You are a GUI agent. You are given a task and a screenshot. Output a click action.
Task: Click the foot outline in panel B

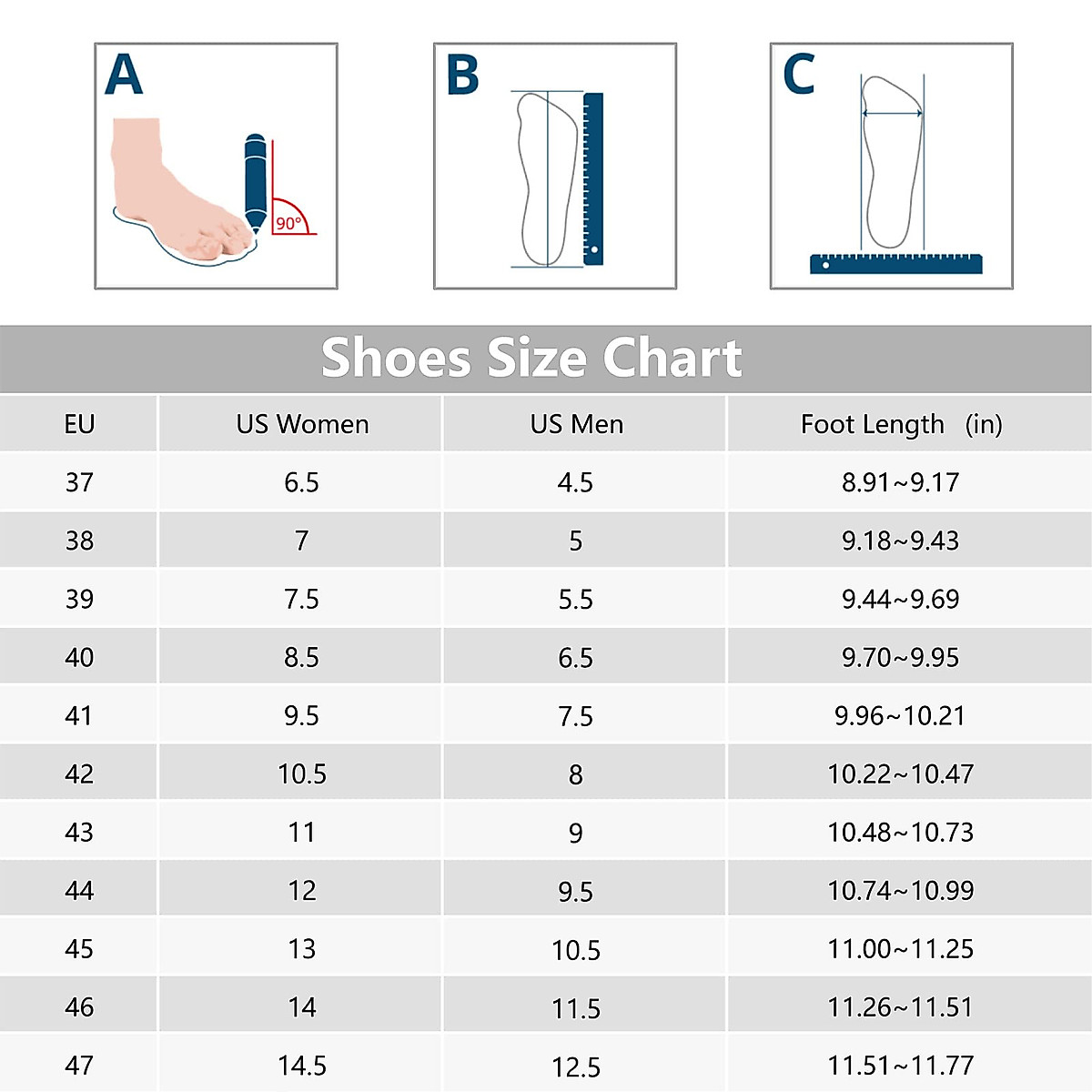[x=546, y=178]
